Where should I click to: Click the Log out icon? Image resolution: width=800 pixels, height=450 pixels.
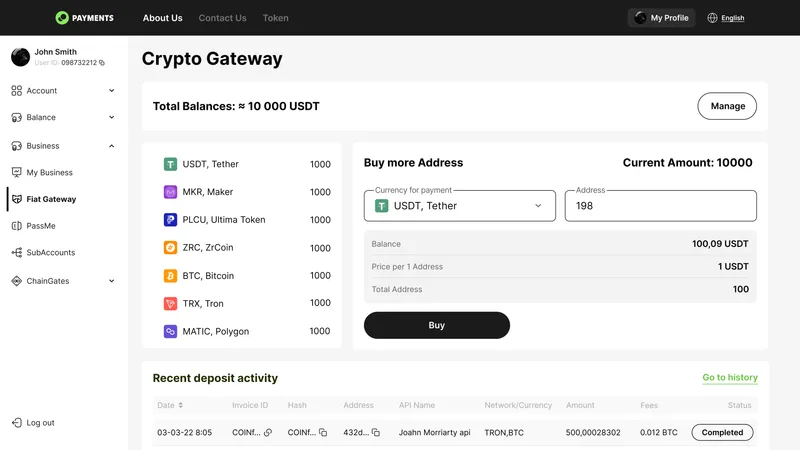[x=16, y=422]
